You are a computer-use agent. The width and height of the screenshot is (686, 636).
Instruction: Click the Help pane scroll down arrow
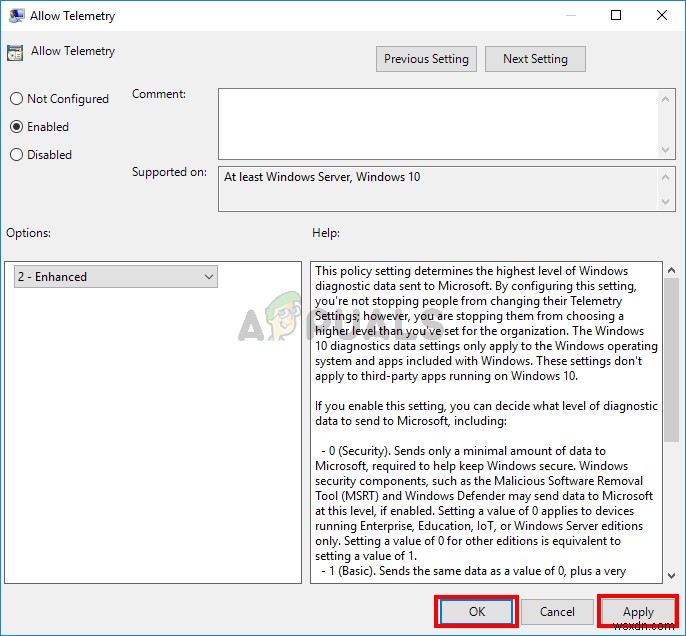[672, 576]
